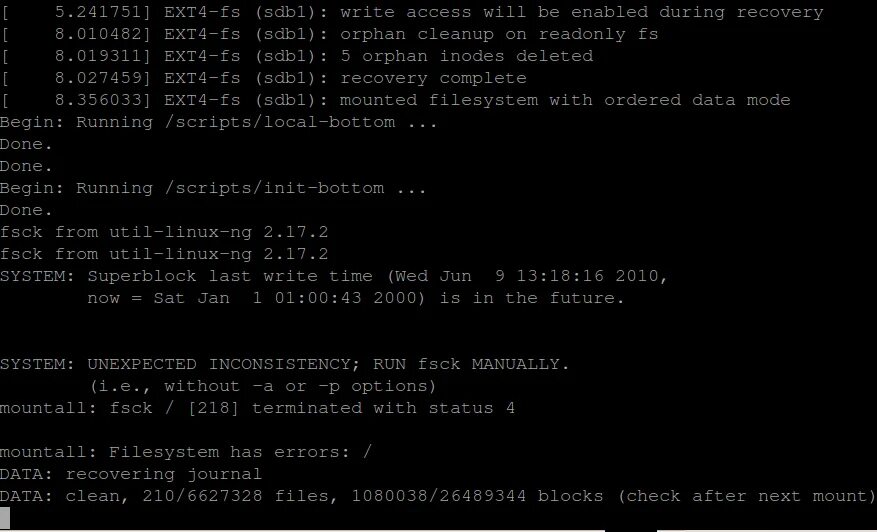Click the blinking terminal cursor block

click(x=5, y=517)
